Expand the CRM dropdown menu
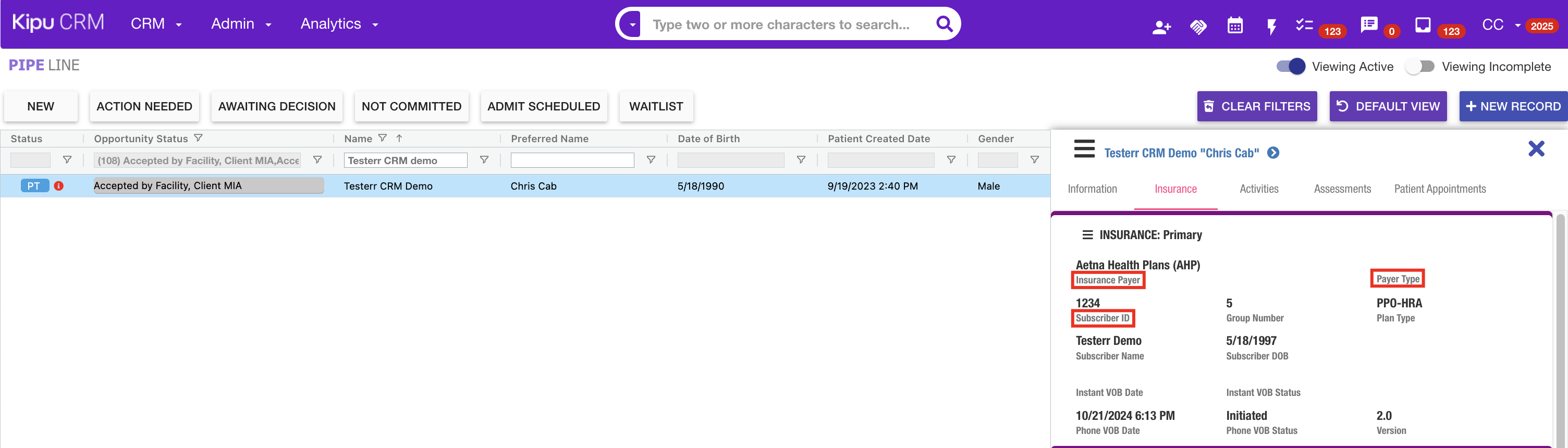 pos(156,24)
